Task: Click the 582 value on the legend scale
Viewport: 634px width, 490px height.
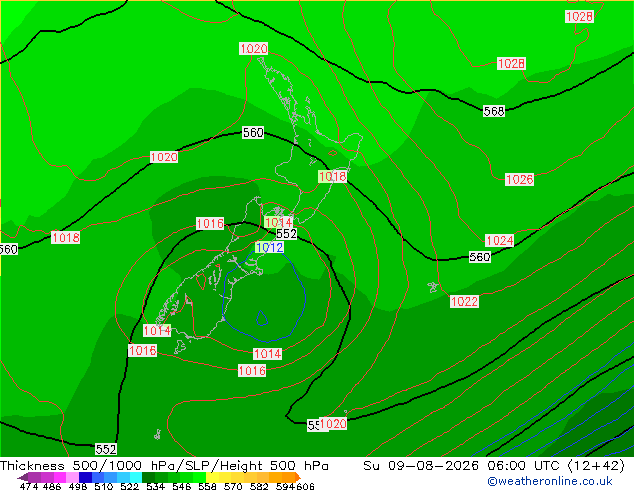Action: (259, 486)
